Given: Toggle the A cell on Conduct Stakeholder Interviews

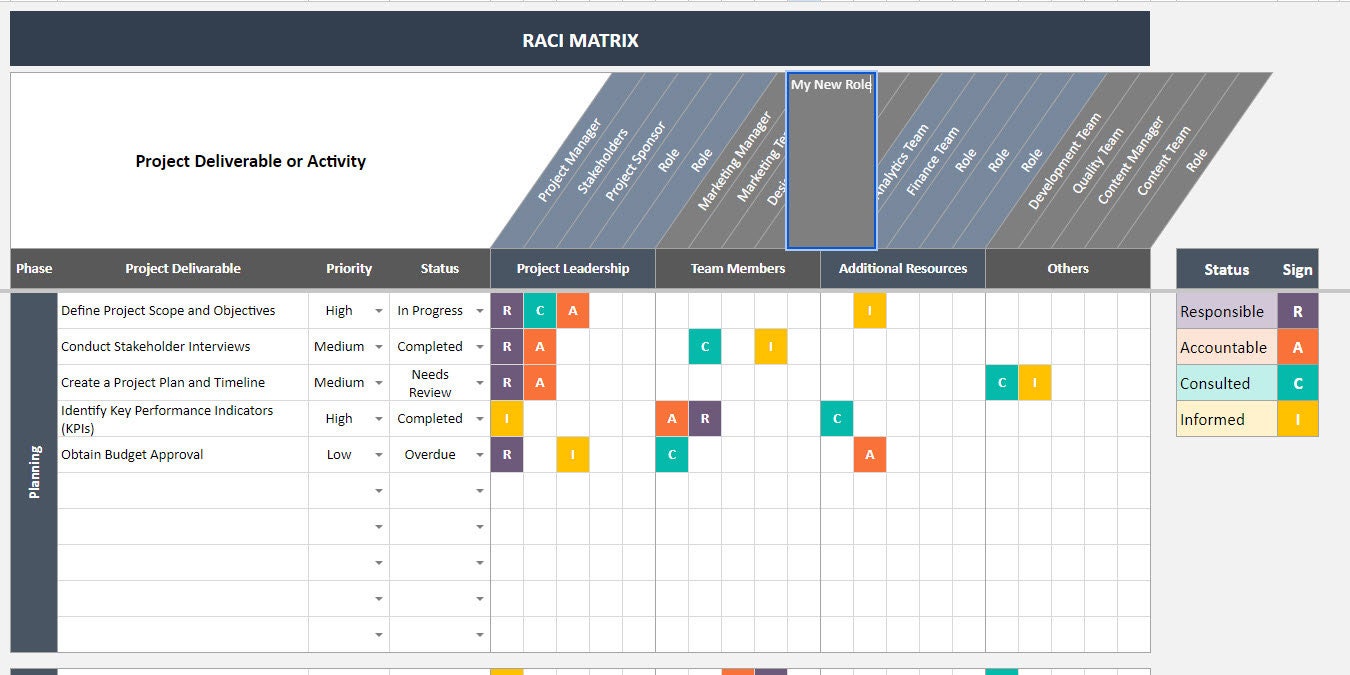Looking at the screenshot, I should [540, 346].
